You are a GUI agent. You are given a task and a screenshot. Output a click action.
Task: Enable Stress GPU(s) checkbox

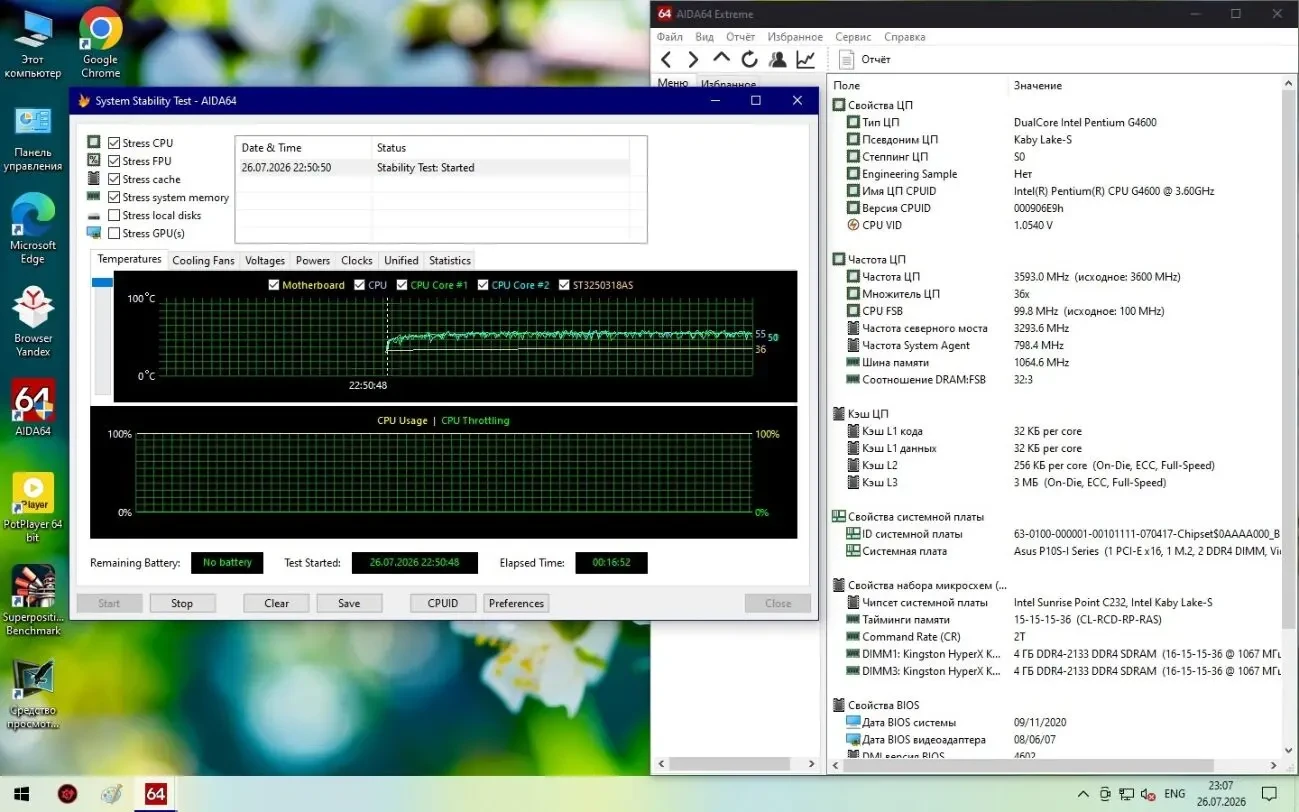[114, 233]
